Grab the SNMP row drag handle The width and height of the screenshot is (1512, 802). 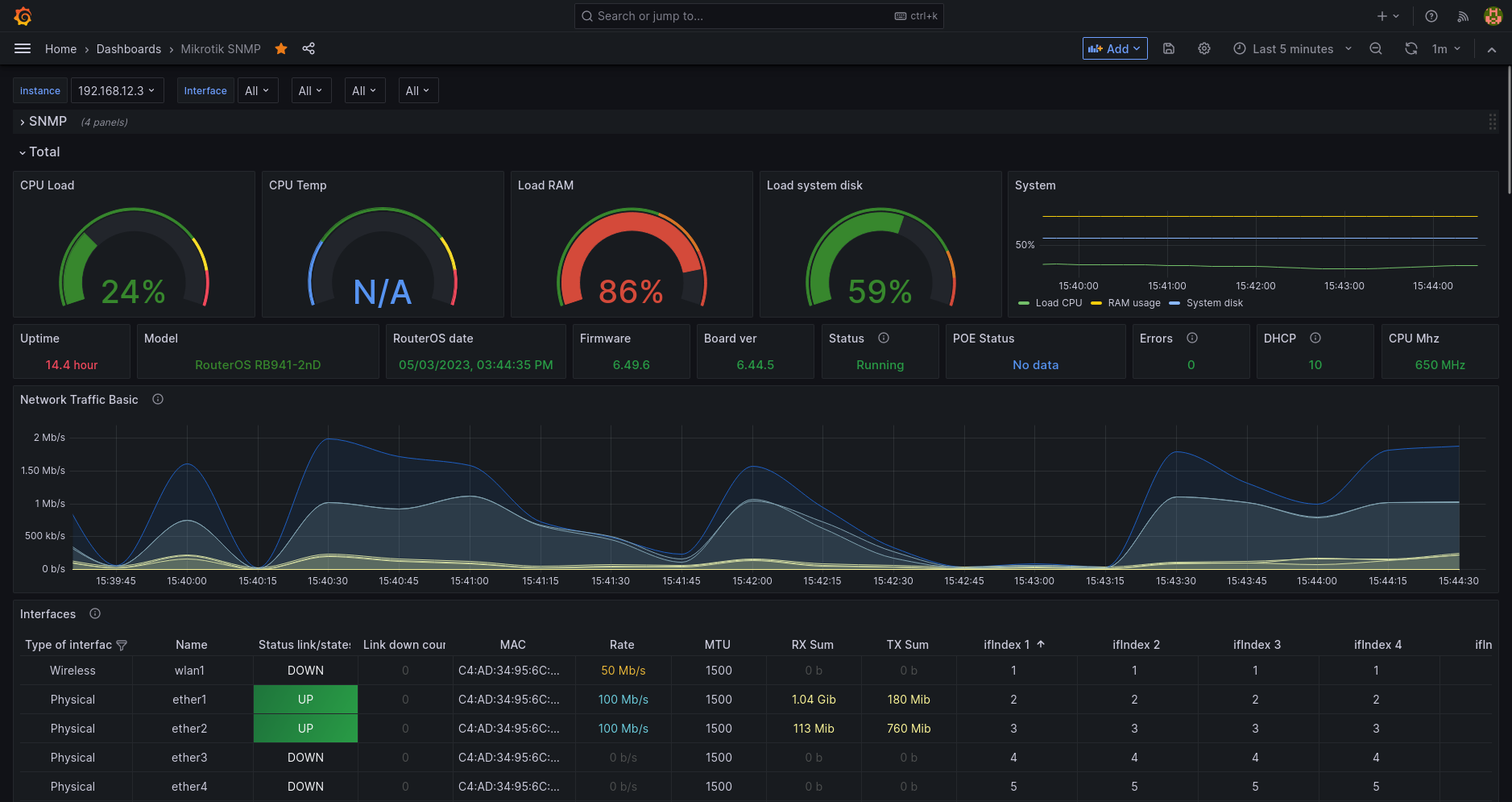tap(1492, 122)
